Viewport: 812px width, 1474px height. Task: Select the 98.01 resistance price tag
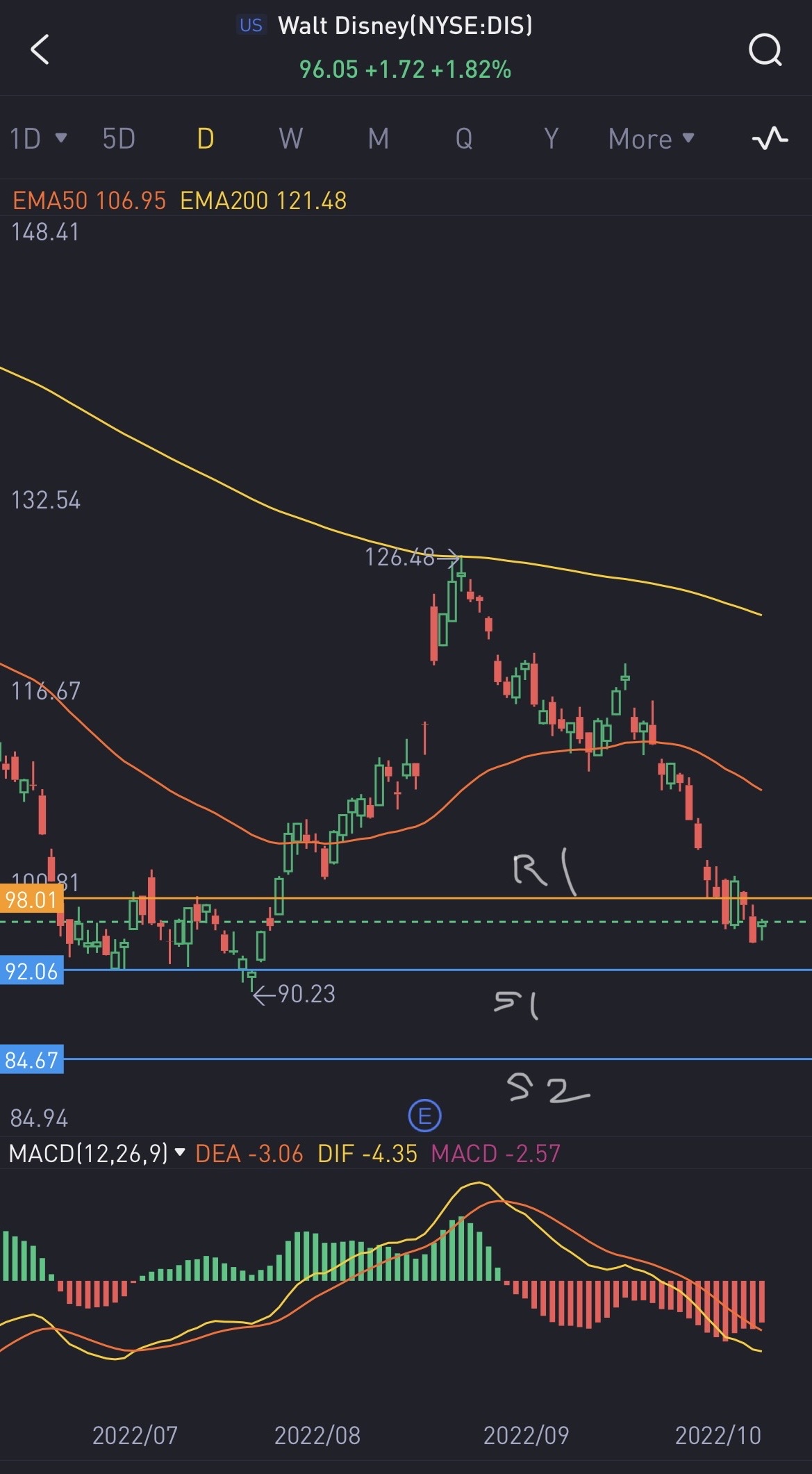click(31, 900)
